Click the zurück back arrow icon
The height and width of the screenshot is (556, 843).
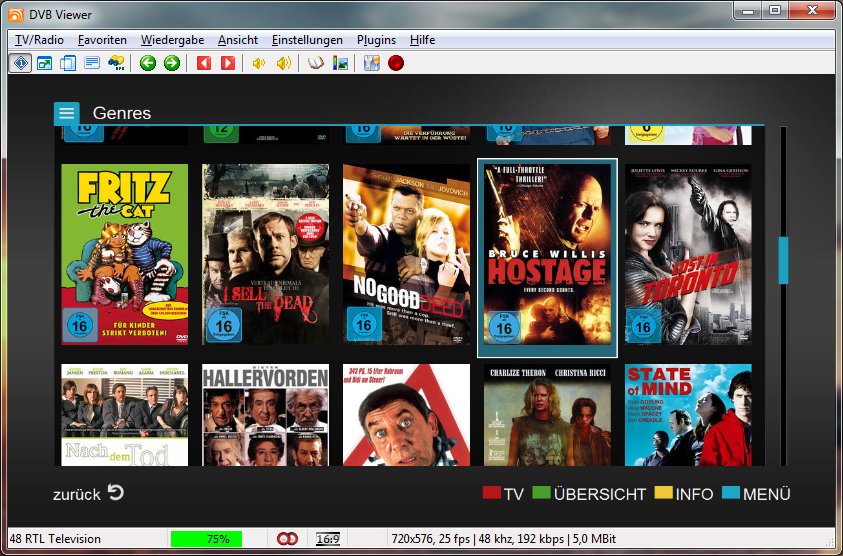(x=116, y=492)
